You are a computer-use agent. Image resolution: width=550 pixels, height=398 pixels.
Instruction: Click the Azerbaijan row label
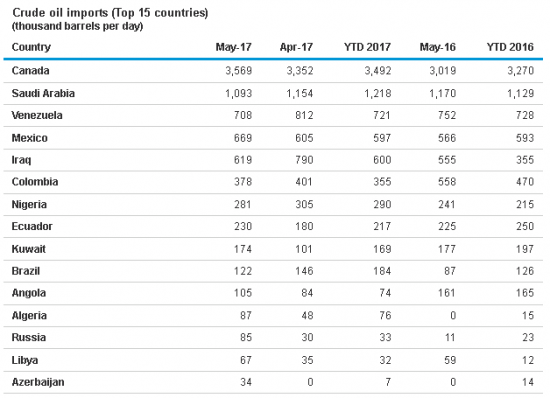38,382
